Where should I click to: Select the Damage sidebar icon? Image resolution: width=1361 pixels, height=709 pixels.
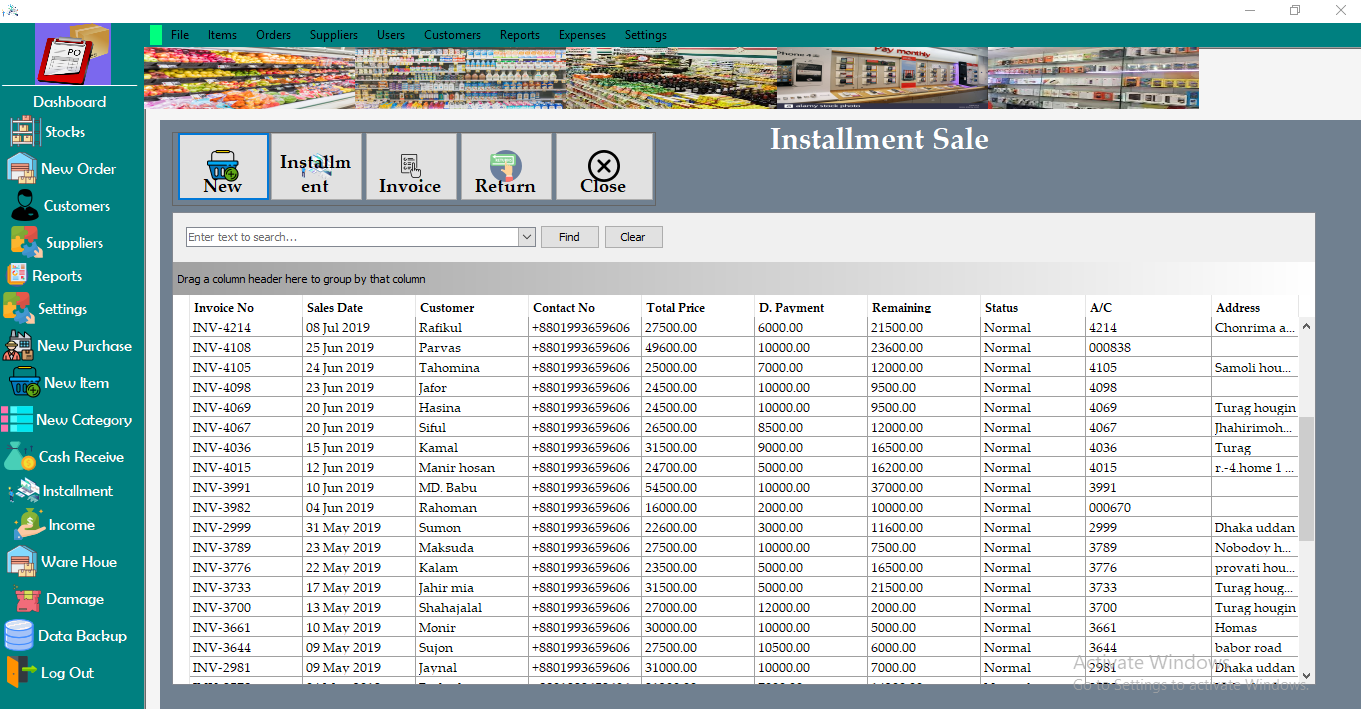71,598
